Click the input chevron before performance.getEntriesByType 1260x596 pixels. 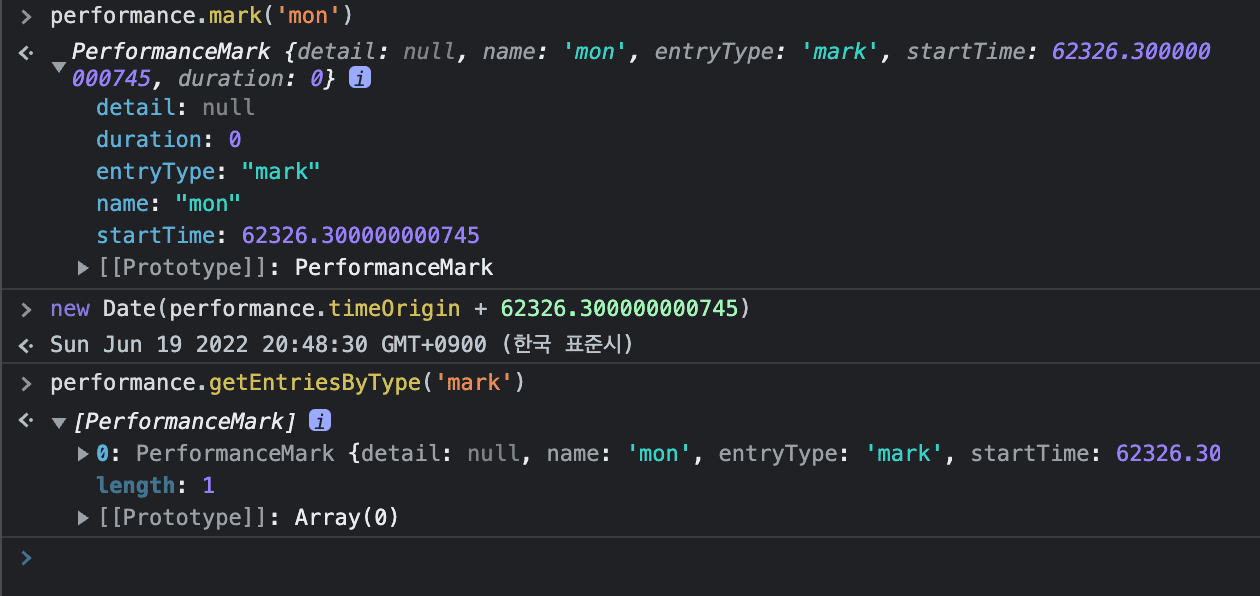click(x=26, y=383)
